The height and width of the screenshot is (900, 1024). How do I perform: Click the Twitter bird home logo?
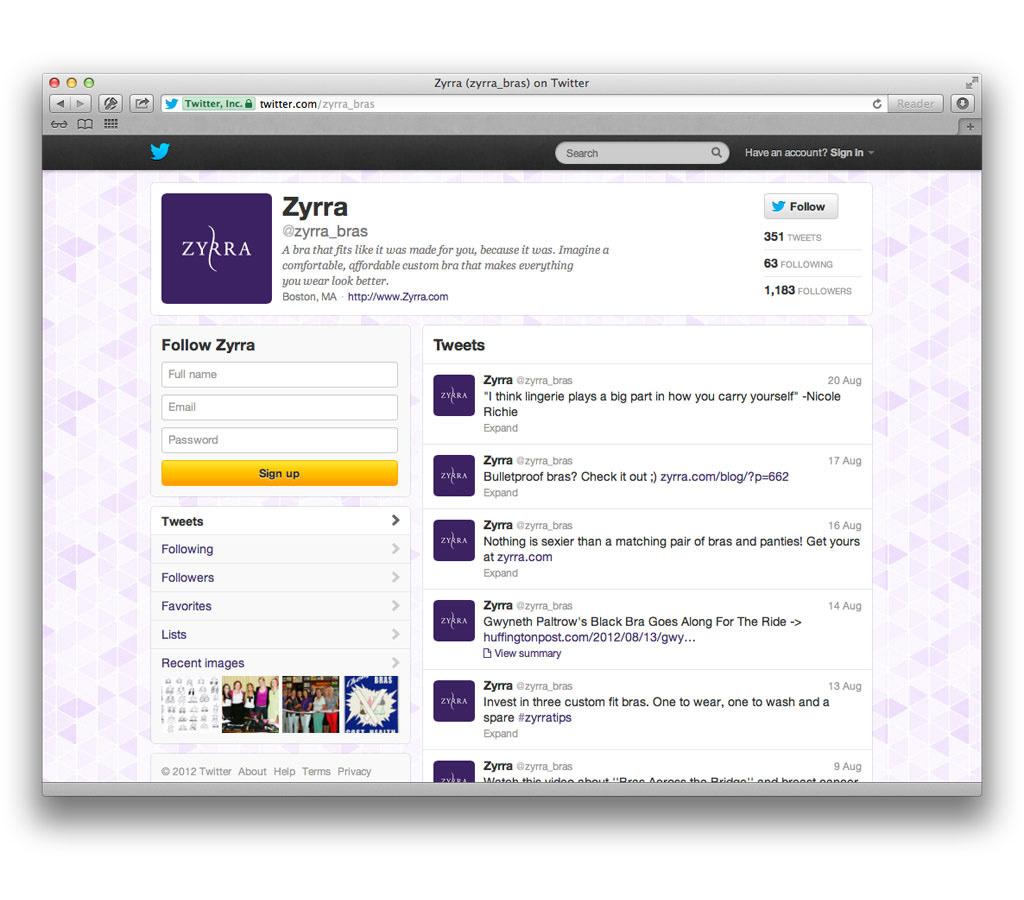pyautogui.click(x=160, y=152)
